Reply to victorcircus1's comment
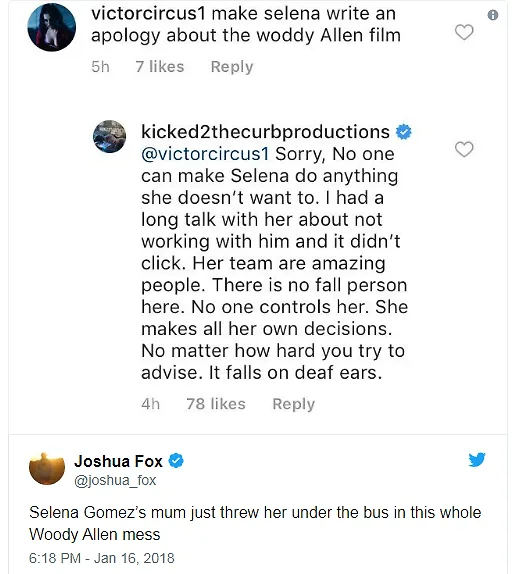This screenshot has width=512, height=574. (232, 67)
